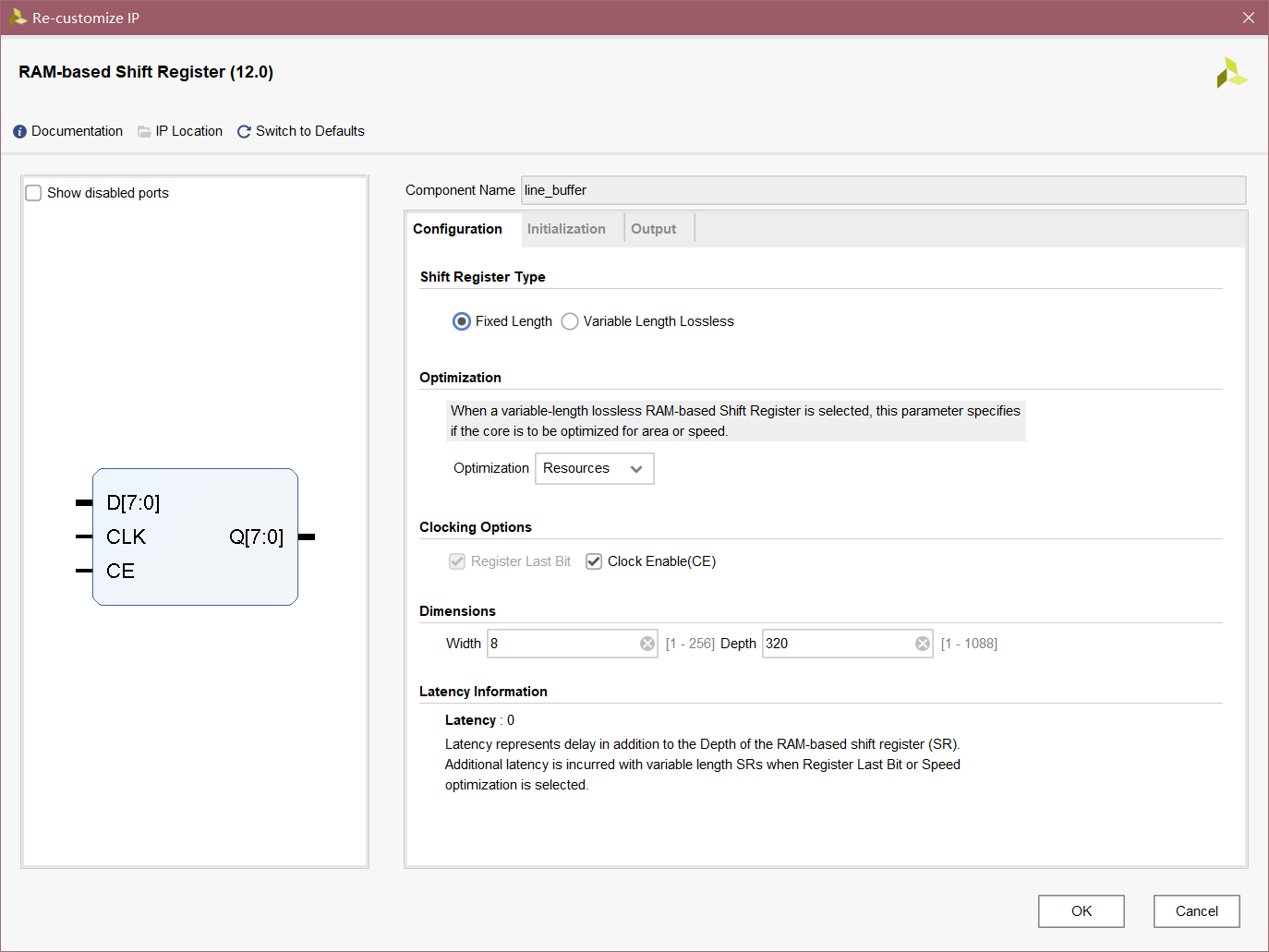The width and height of the screenshot is (1269, 952).
Task: Open the Documentation link
Action: pos(77,131)
